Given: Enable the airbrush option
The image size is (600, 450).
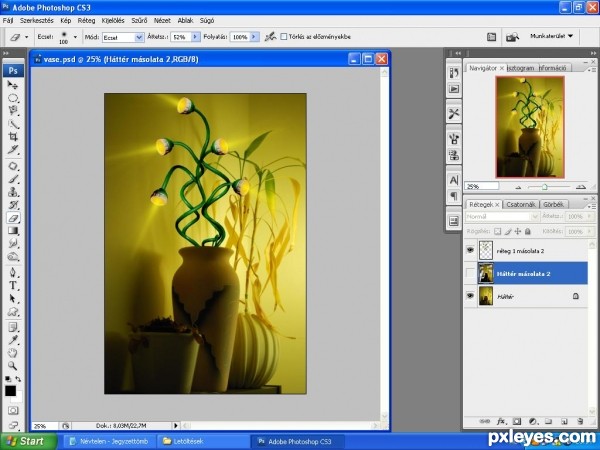Looking at the screenshot, I should point(270,37).
